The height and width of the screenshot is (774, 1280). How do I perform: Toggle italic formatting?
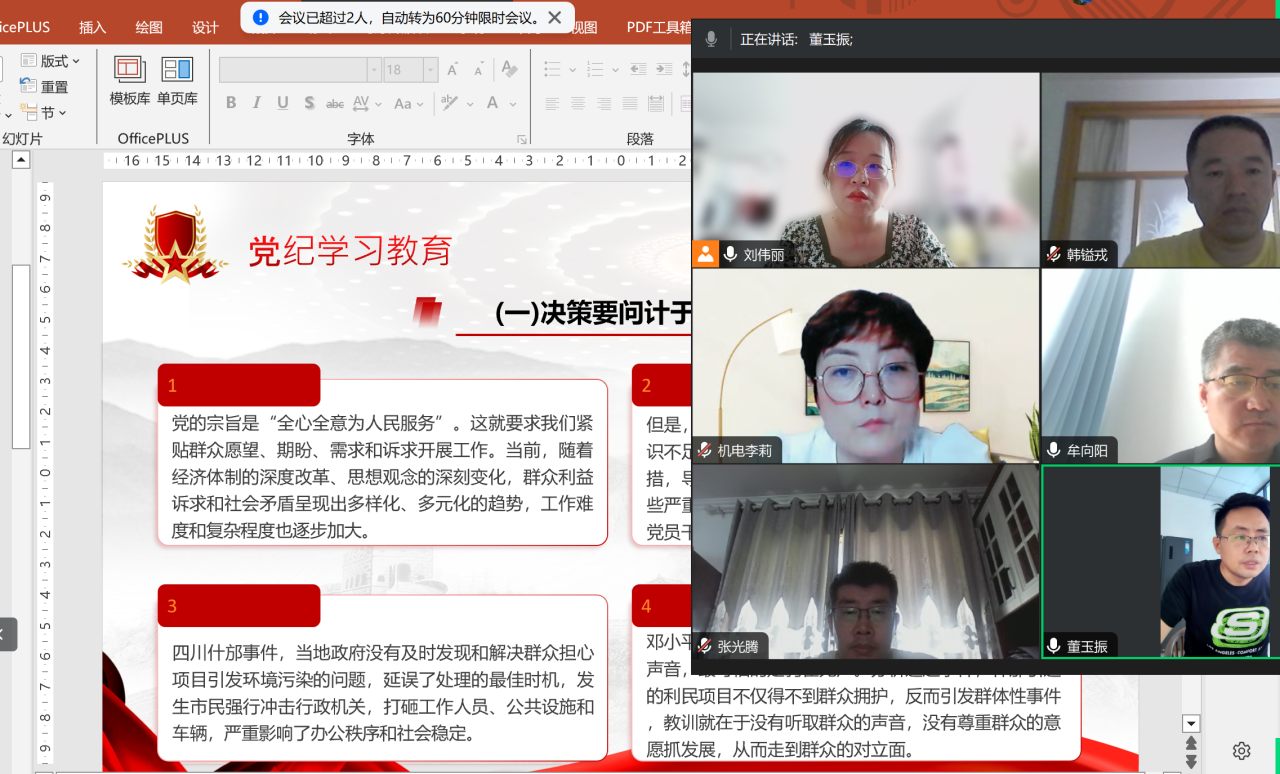click(257, 103)
